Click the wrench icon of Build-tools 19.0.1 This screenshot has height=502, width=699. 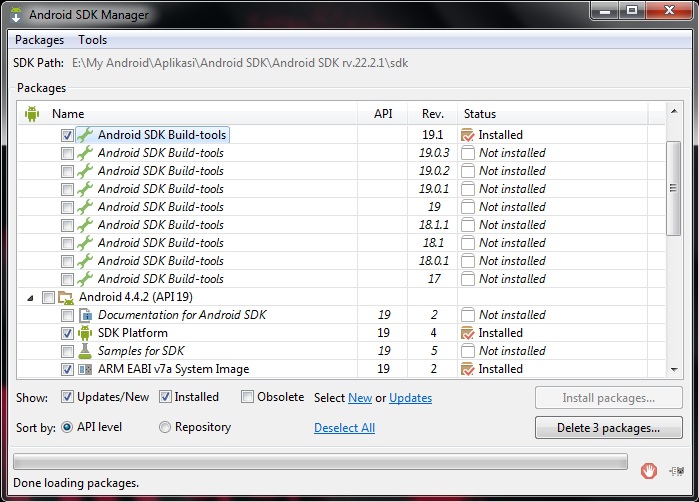pyautogui.click(x=85, y=189)
